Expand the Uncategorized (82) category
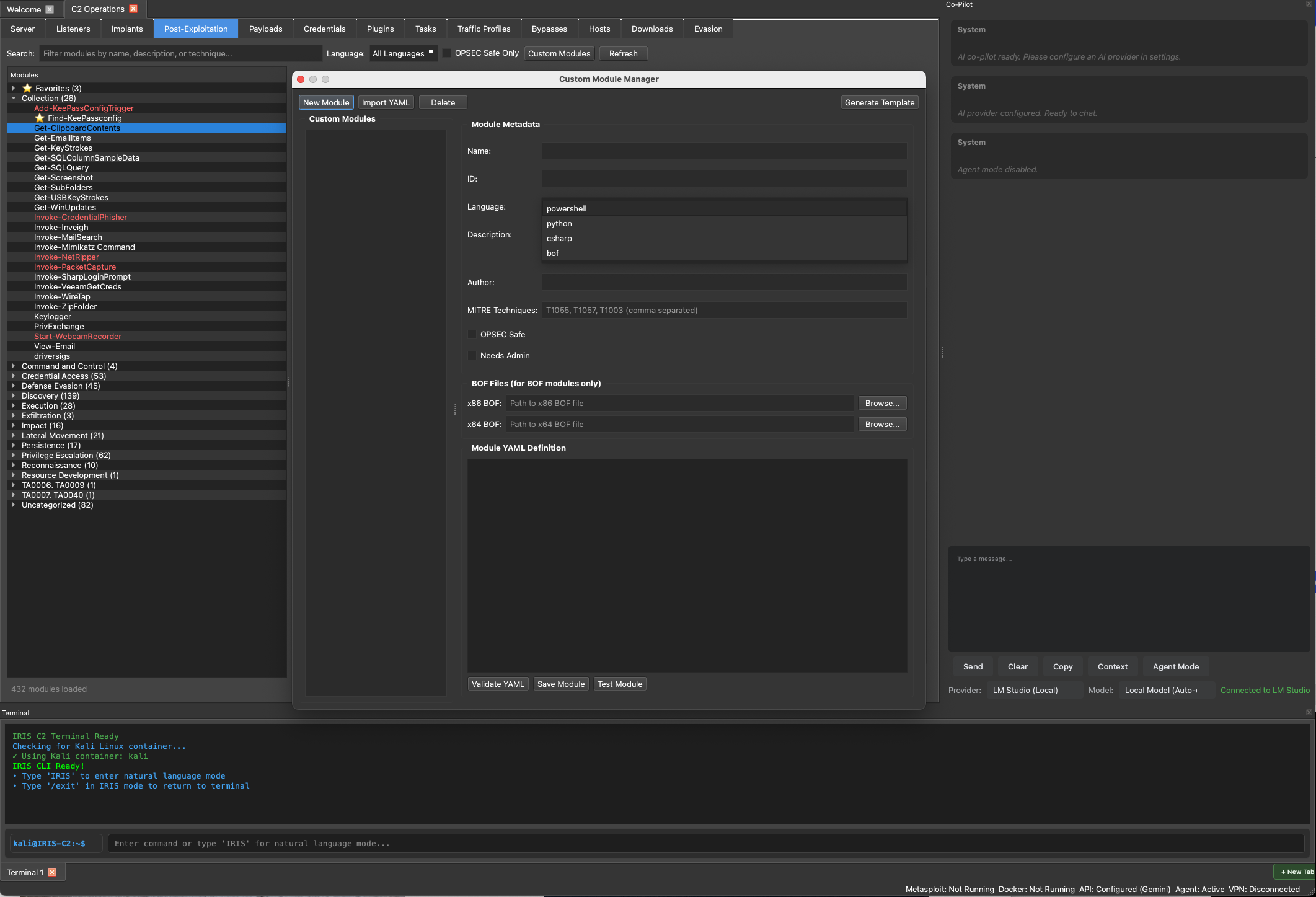The image size is (1316, 897). [x=14, y=505]
